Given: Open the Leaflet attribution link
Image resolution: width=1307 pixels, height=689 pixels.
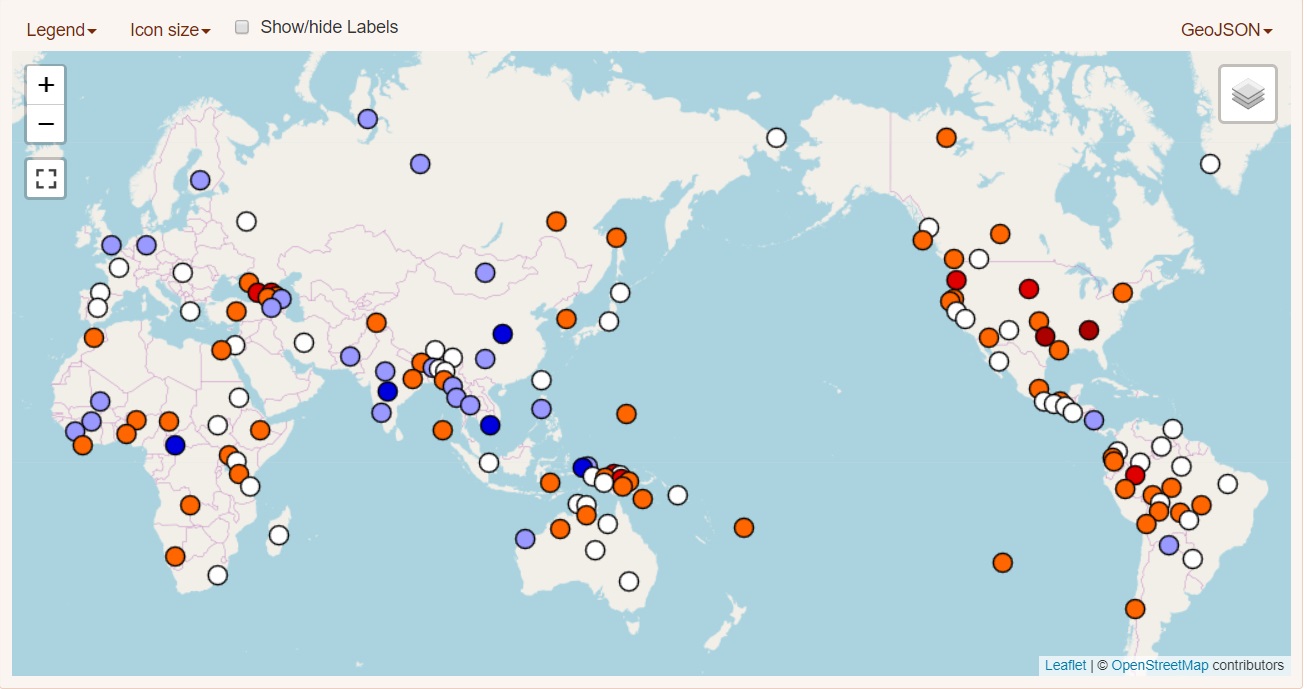Looking at the screenshot, I should pyautogui.click(x=1065, y=664).
